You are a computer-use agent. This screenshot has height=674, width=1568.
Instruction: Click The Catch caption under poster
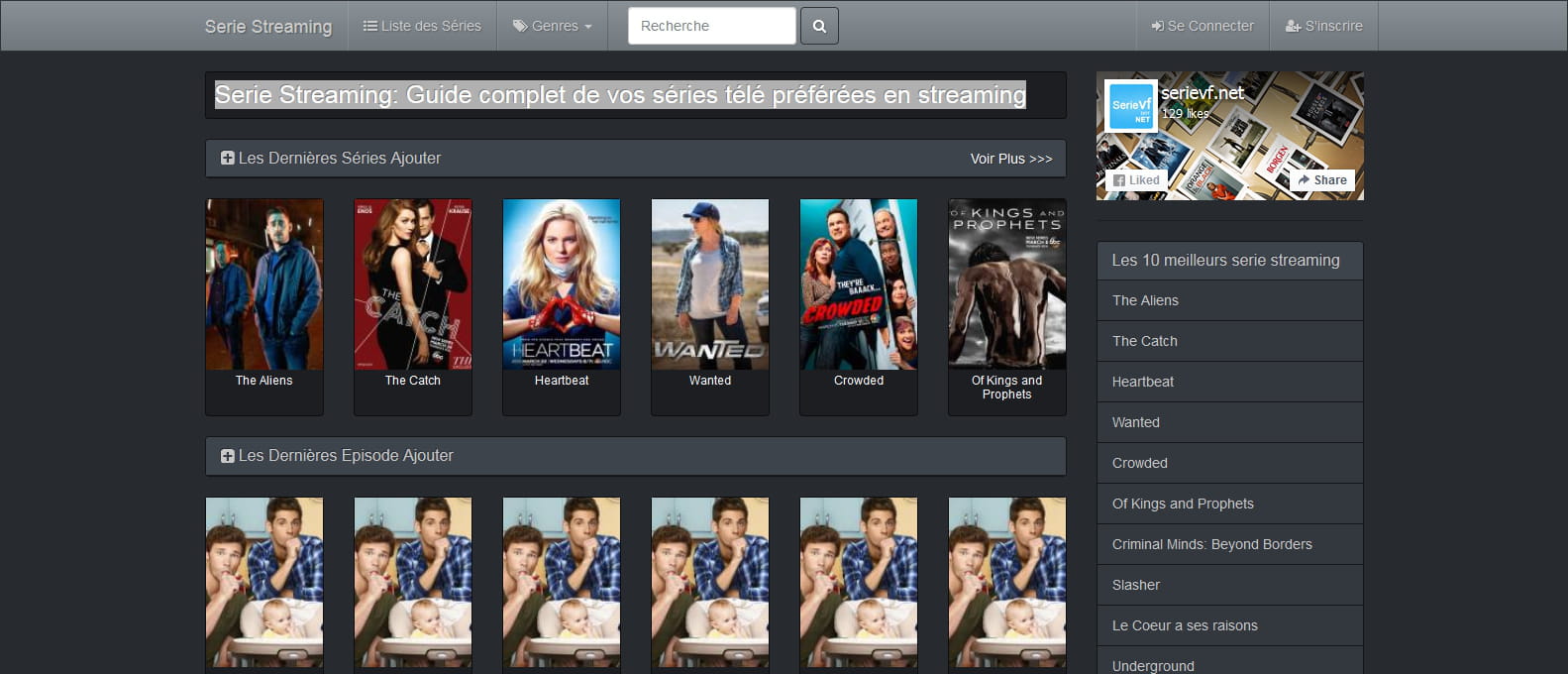point(413,381)
